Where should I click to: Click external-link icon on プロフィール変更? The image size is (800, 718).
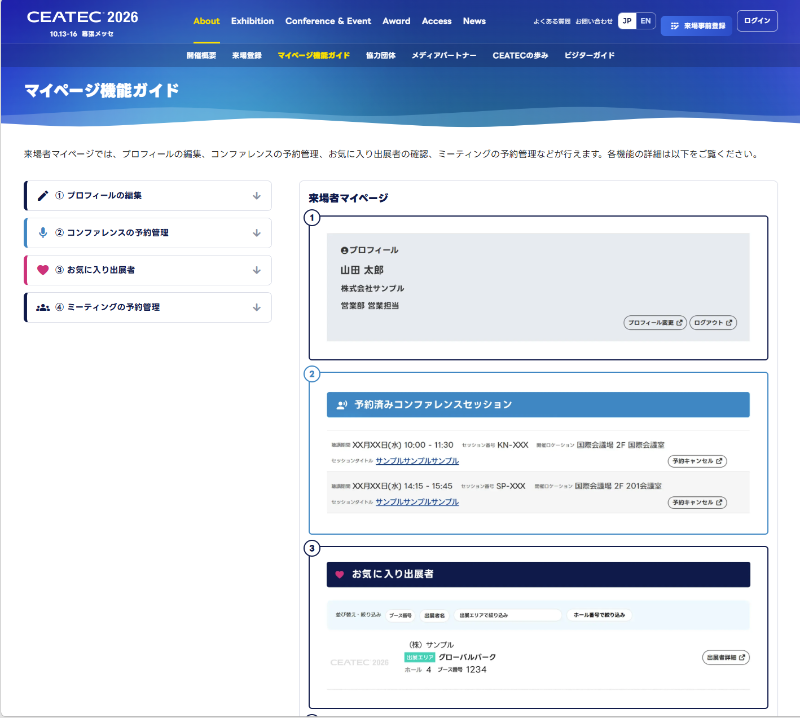(x=679, y=323)
